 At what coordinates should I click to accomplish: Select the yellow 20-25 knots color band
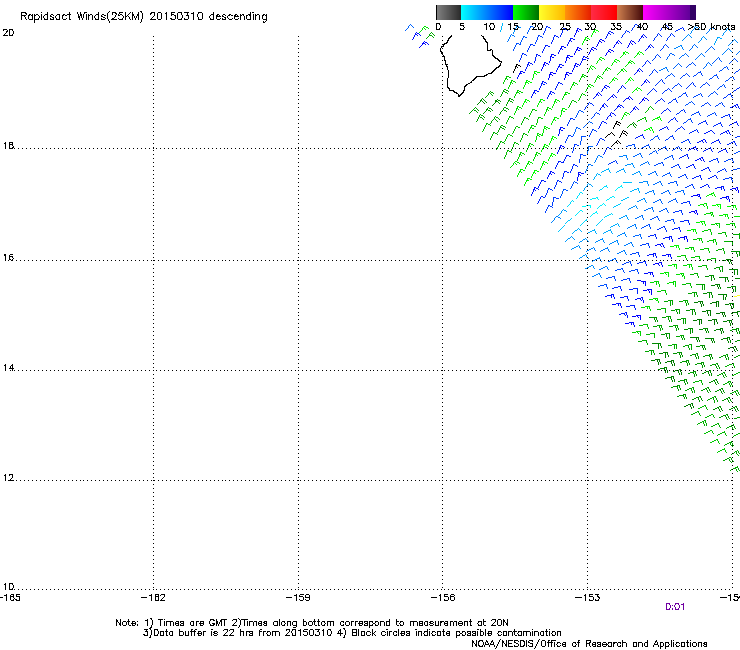[552, 12]
